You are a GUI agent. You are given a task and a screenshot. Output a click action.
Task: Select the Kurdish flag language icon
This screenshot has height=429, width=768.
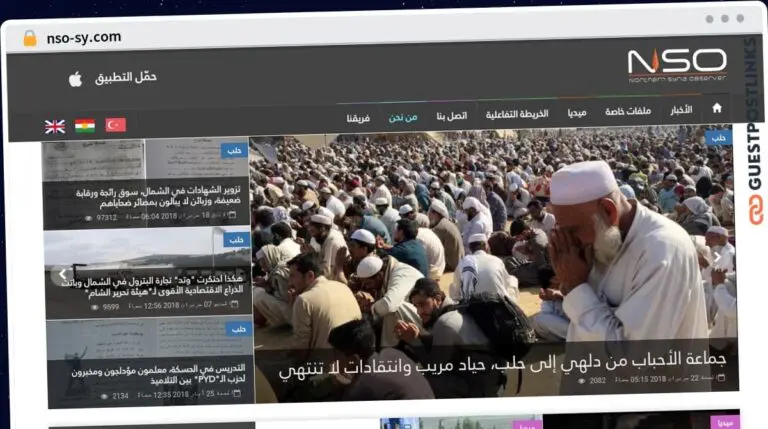click(85, 126)
